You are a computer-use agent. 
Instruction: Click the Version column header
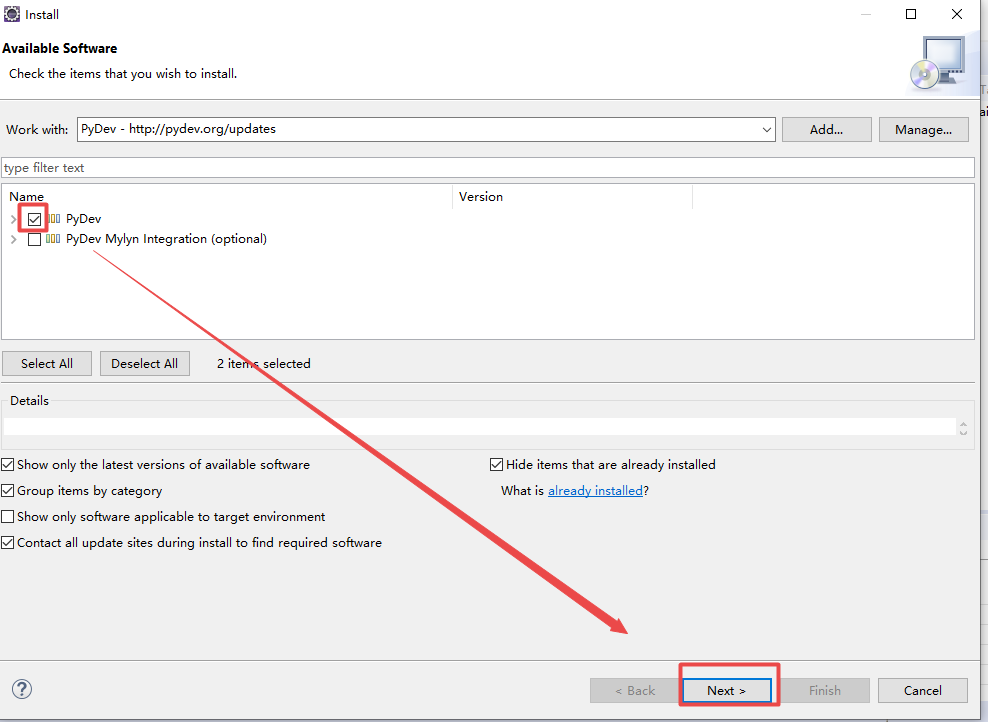click(572, 197)
